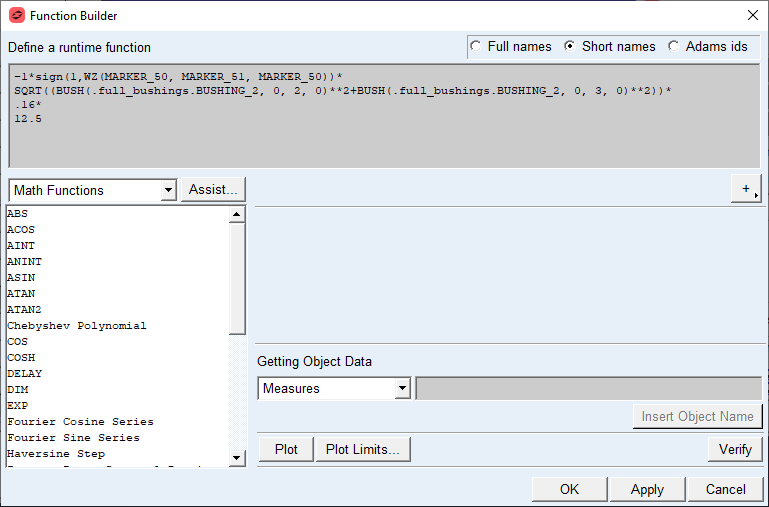
Task: Click the plus operator button
Action: pyautogui.click(x=746, y=189)
